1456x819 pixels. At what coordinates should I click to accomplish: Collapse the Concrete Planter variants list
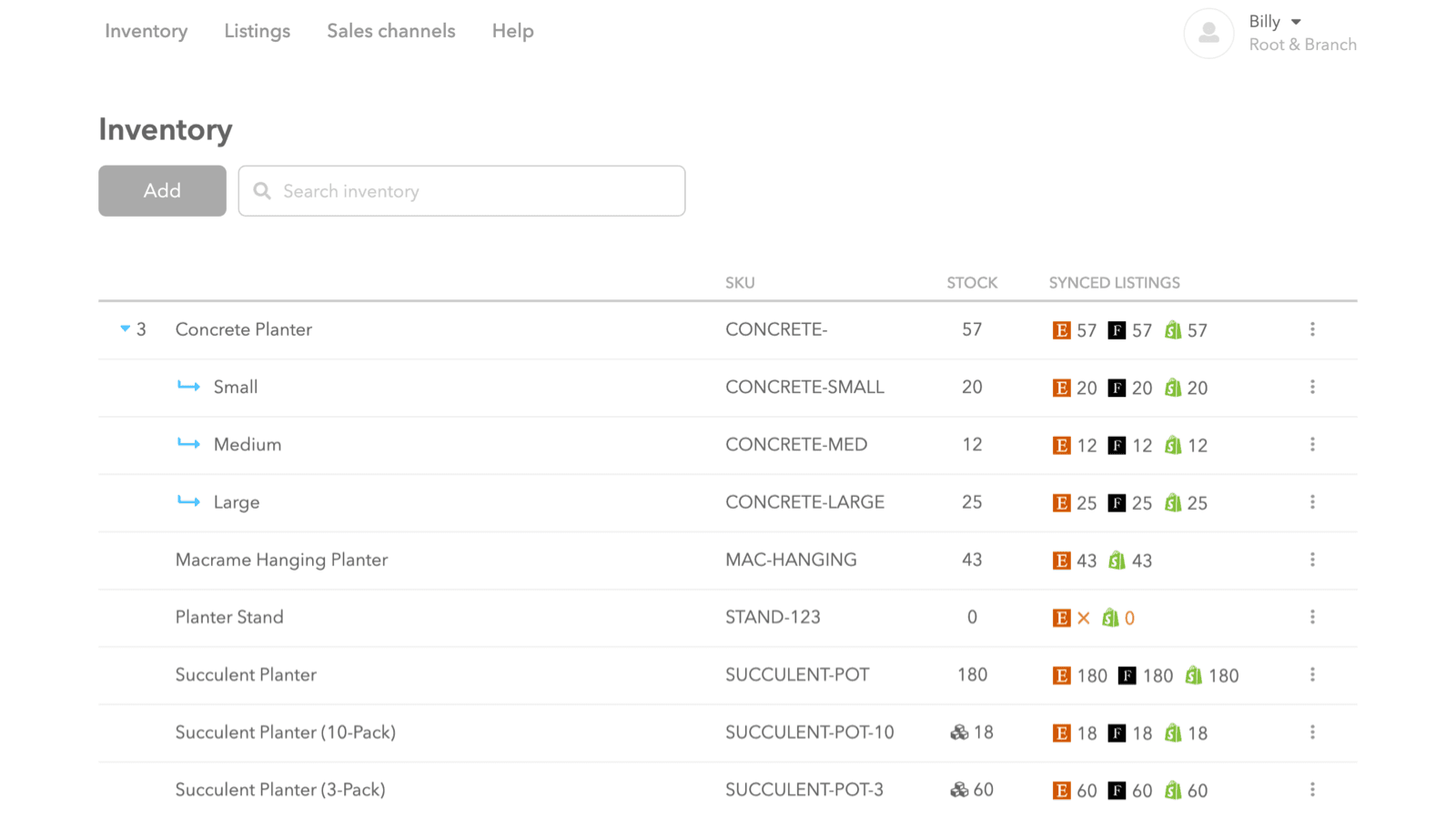click(125, 329)
